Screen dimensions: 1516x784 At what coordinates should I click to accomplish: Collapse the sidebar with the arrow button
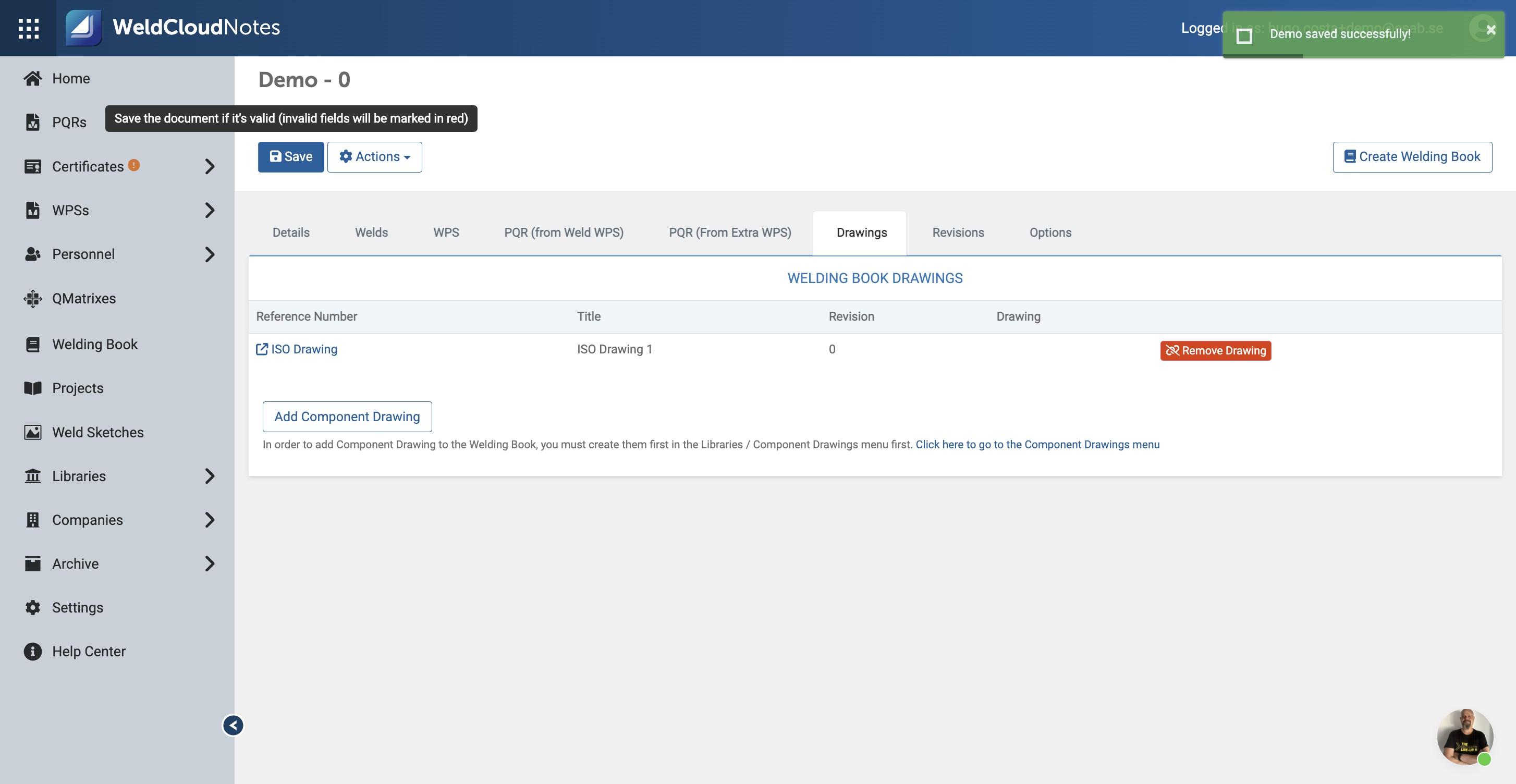[x=233, y=725]
